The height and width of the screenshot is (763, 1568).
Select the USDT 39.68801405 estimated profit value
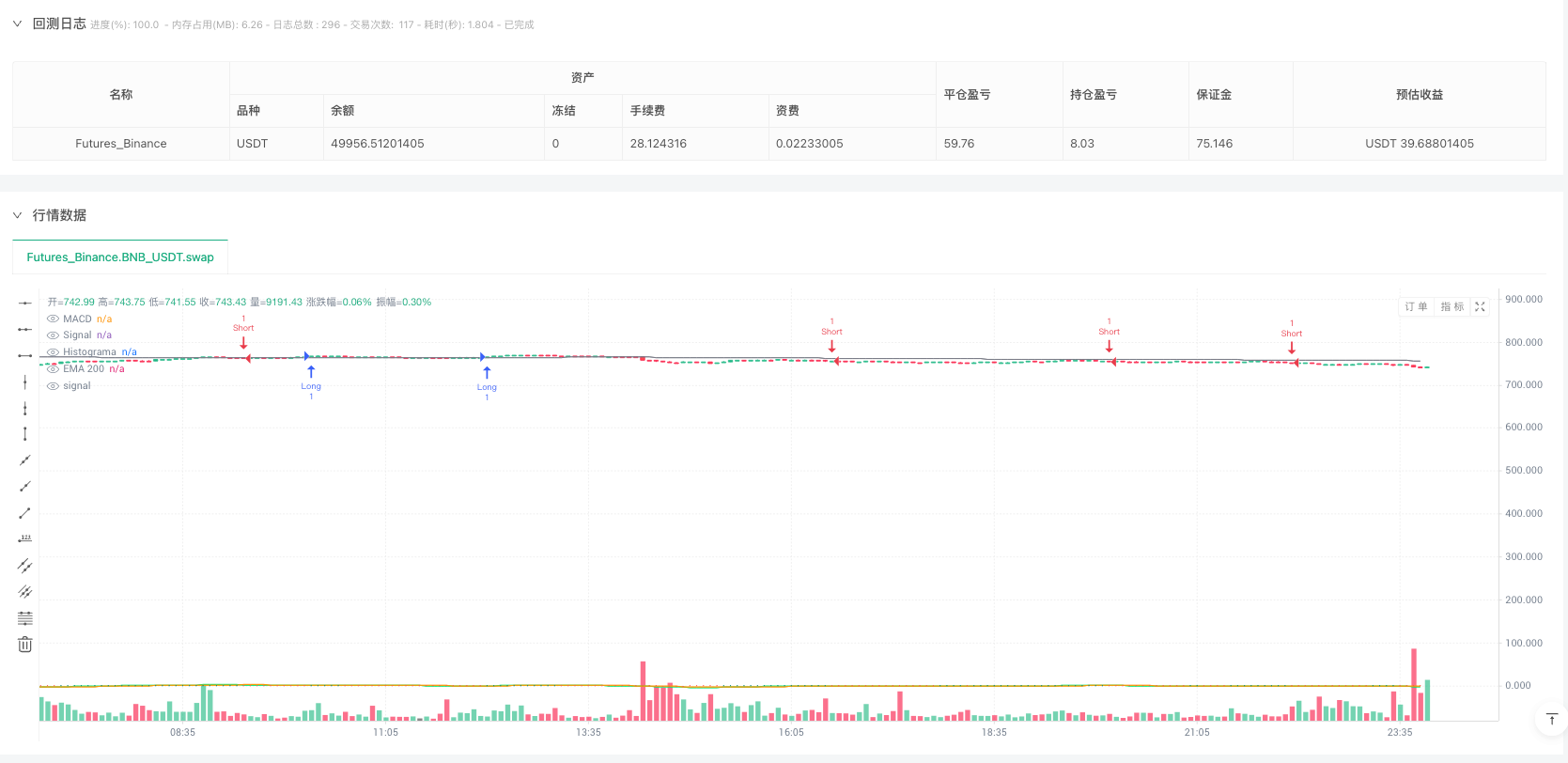(x=1420, y=144)
